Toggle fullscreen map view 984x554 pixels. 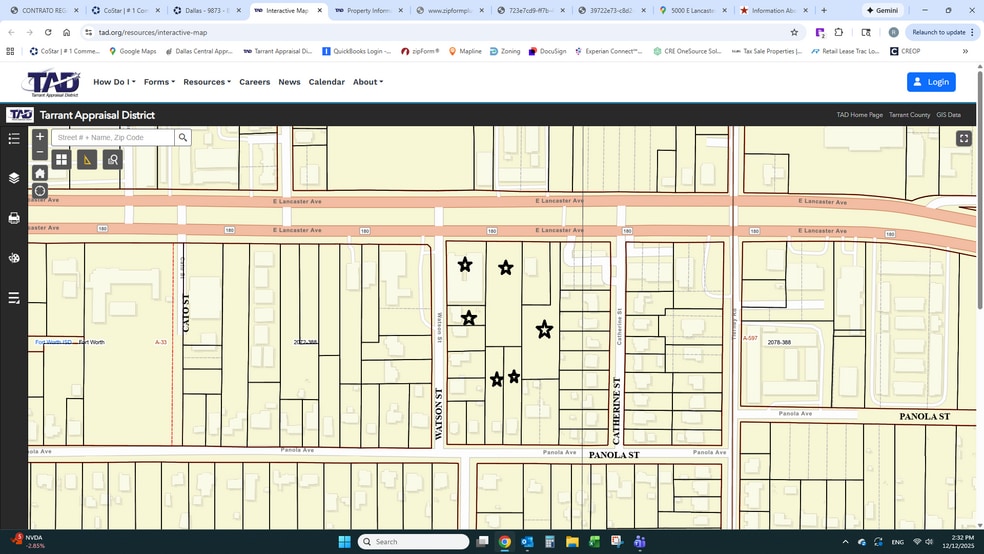coord(963,139)
